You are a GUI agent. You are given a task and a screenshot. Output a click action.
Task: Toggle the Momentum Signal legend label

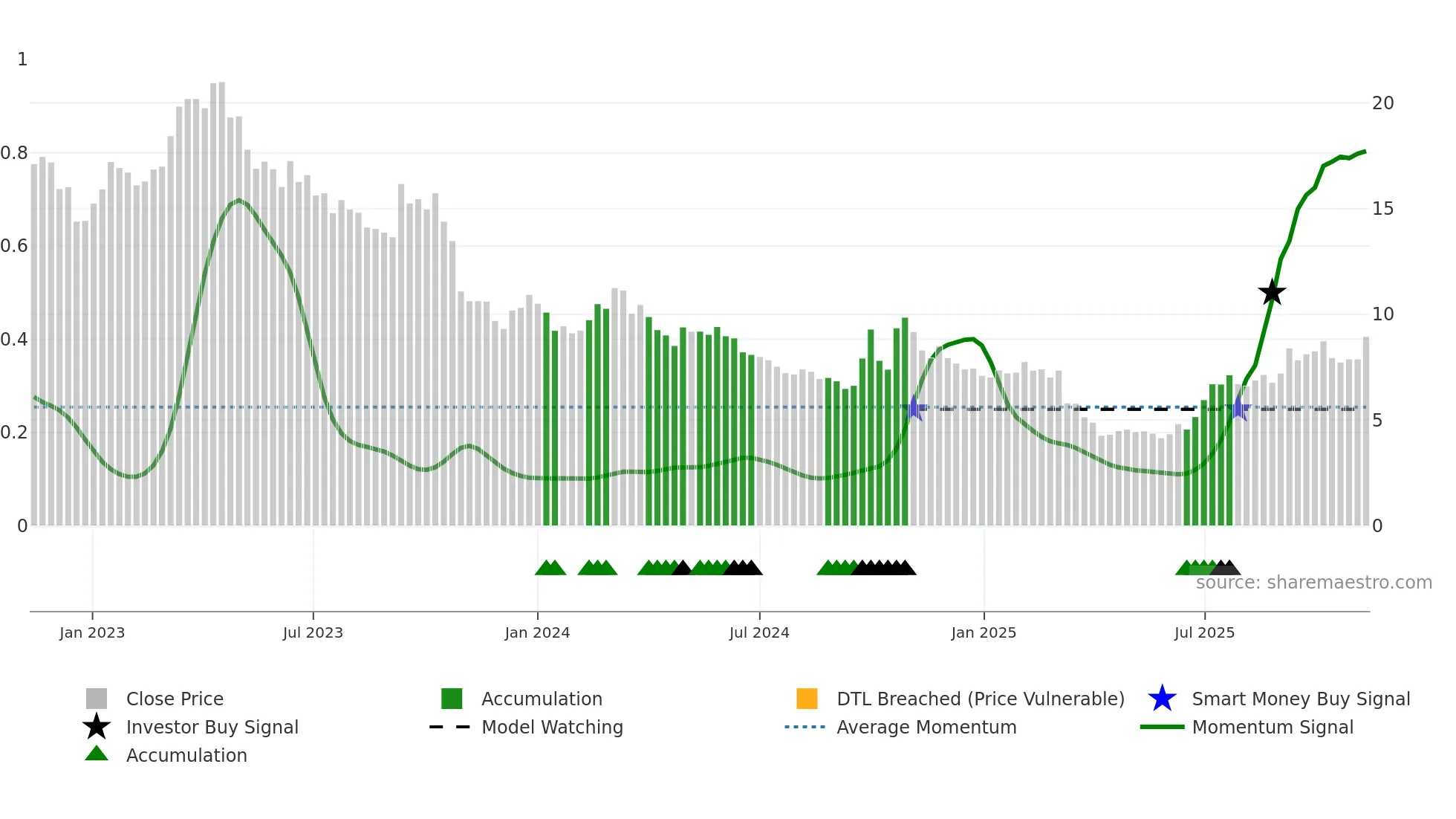1273,727
